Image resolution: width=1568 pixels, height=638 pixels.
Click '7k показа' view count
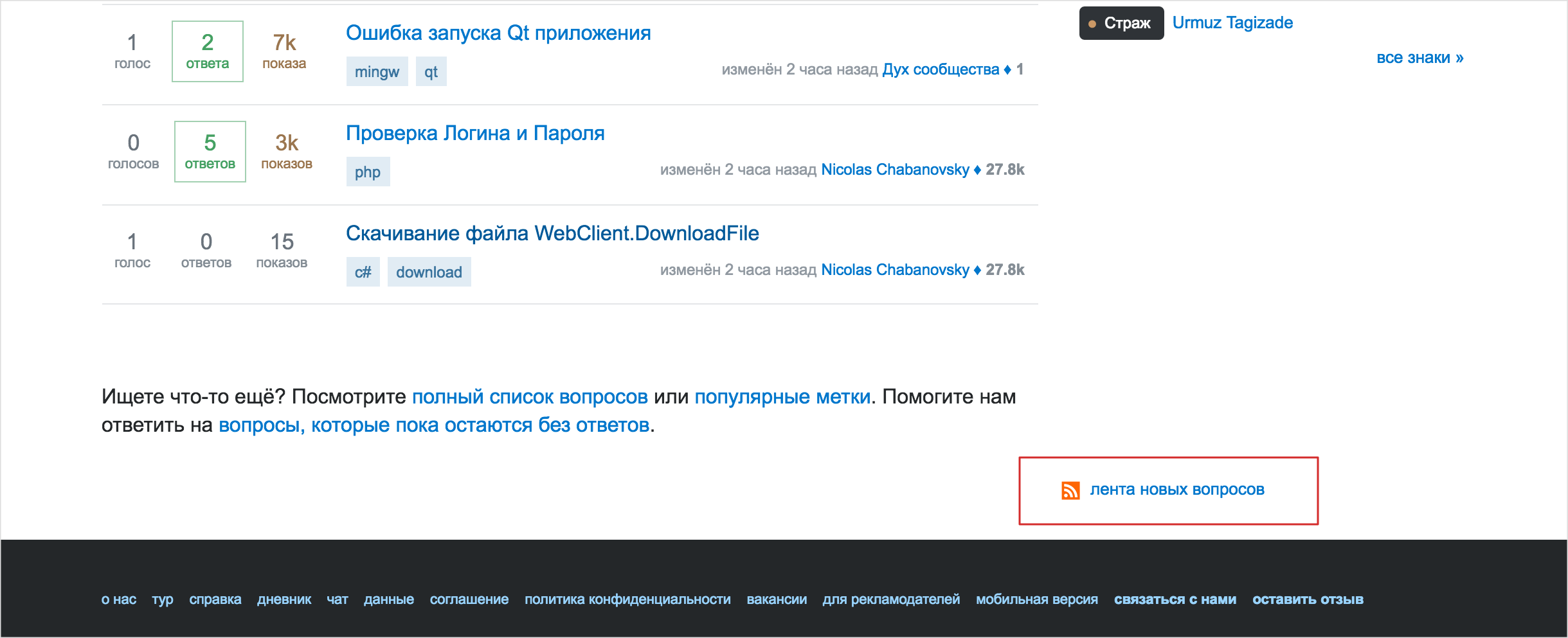[x=284, y=51]
